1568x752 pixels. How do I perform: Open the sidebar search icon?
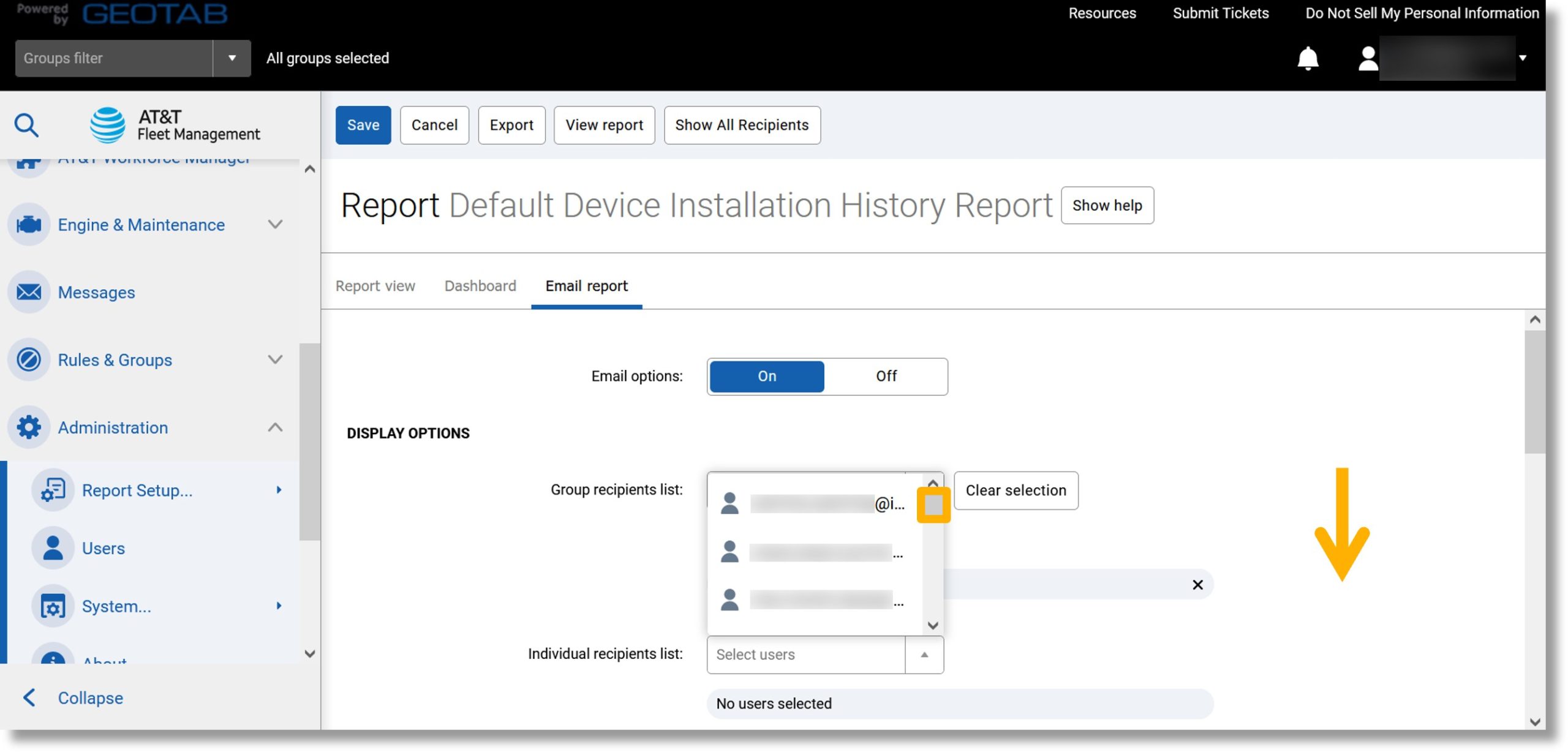click(x=26, y=125)
